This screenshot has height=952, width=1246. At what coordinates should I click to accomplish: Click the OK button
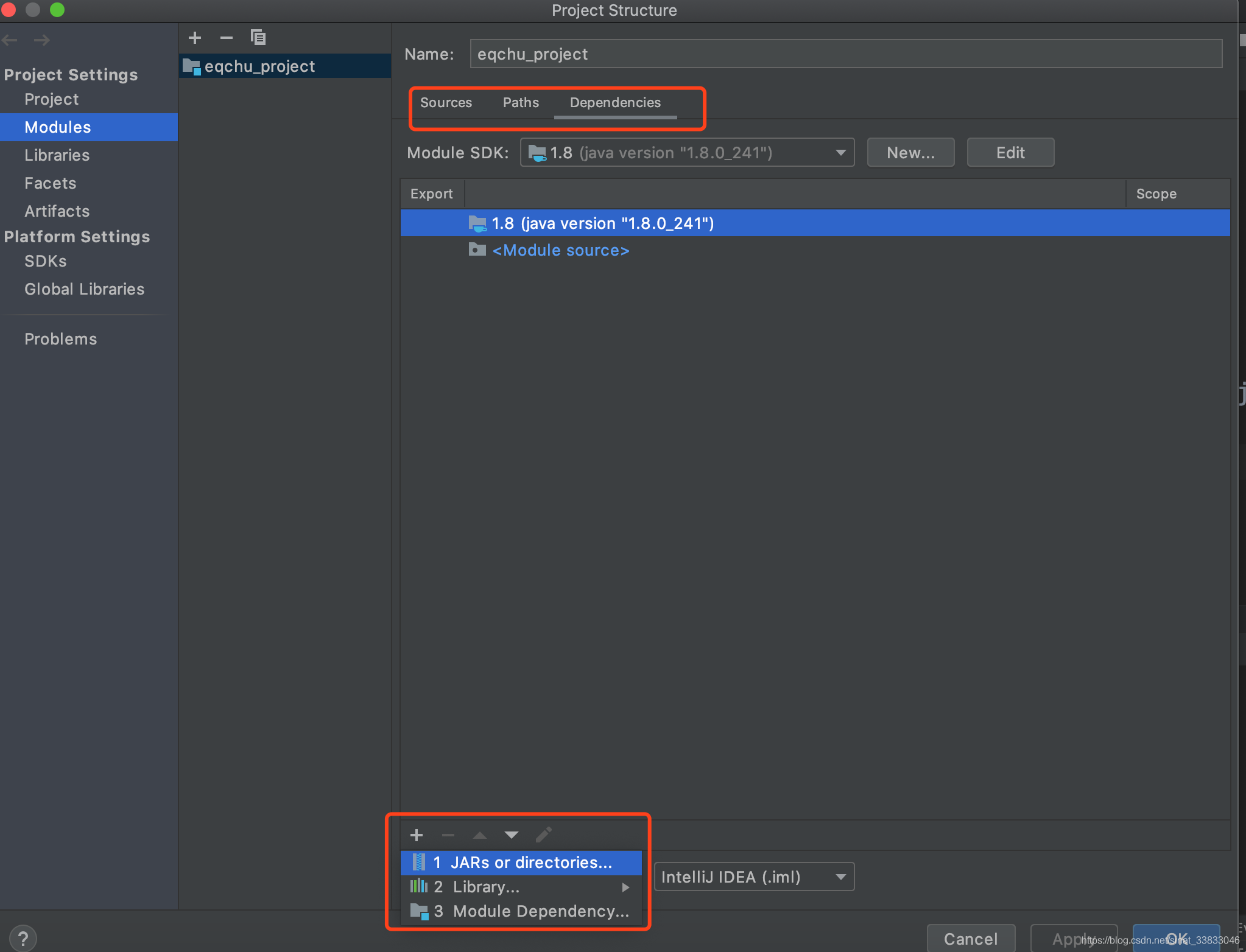click(x=1177, y=939)
